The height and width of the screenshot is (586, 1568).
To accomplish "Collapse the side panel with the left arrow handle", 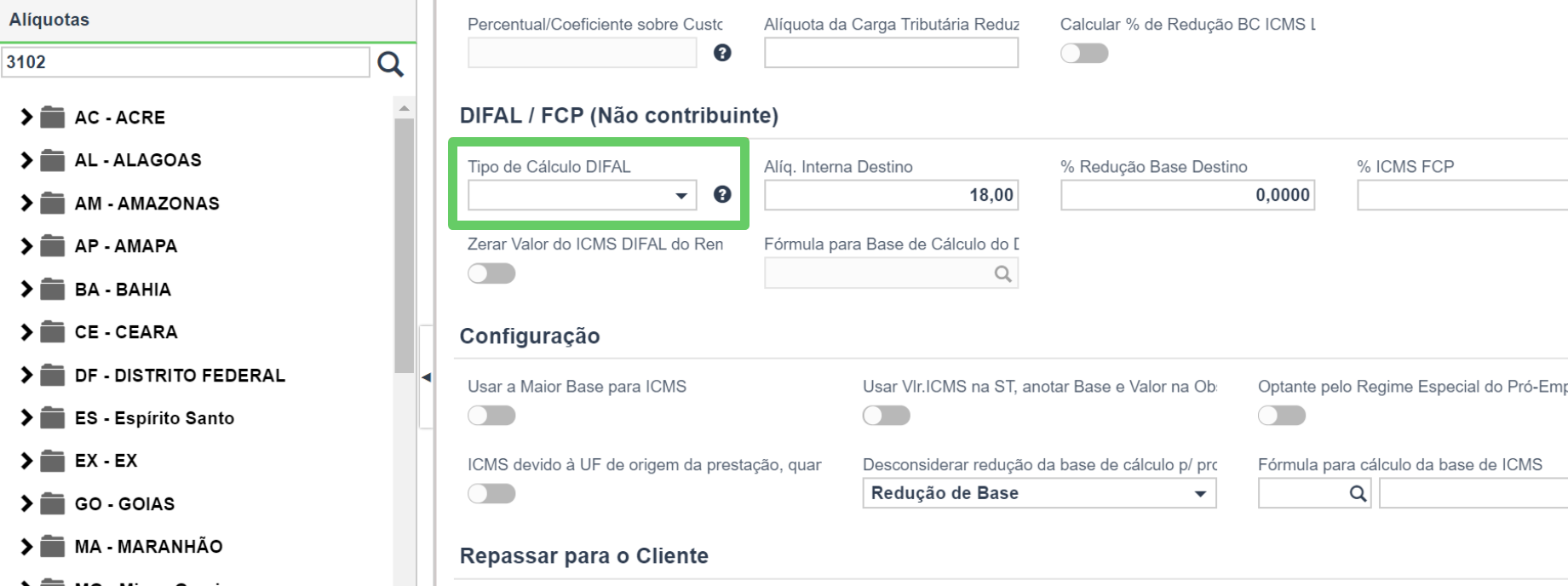I will click(x=426, y=376).
